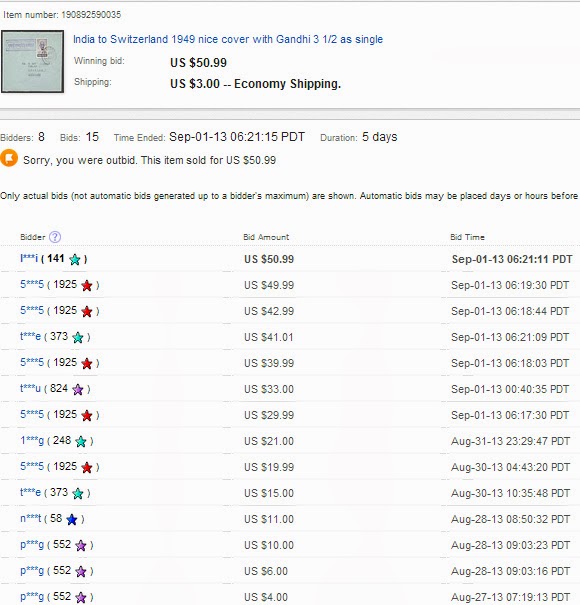Screen dimensions: 580x605
Task: Open the India to Switzerland 1949 cover listing
Action: (228, 39)
